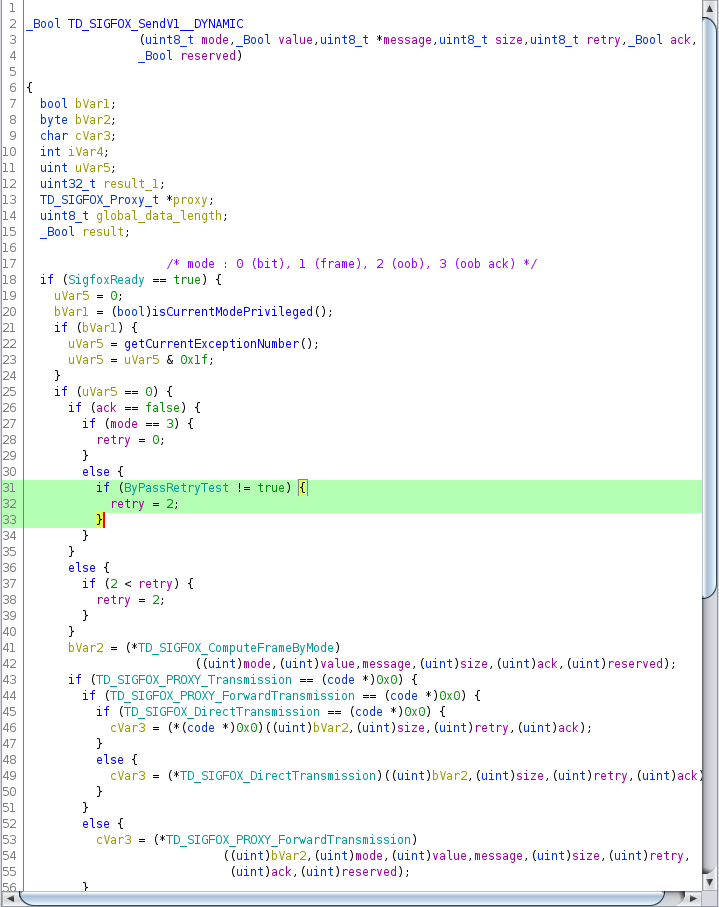The width and height of the screenshot is (719, 907).
Task: Select the bVar2 declaration on line 8
Action: (x=92, y=120)
